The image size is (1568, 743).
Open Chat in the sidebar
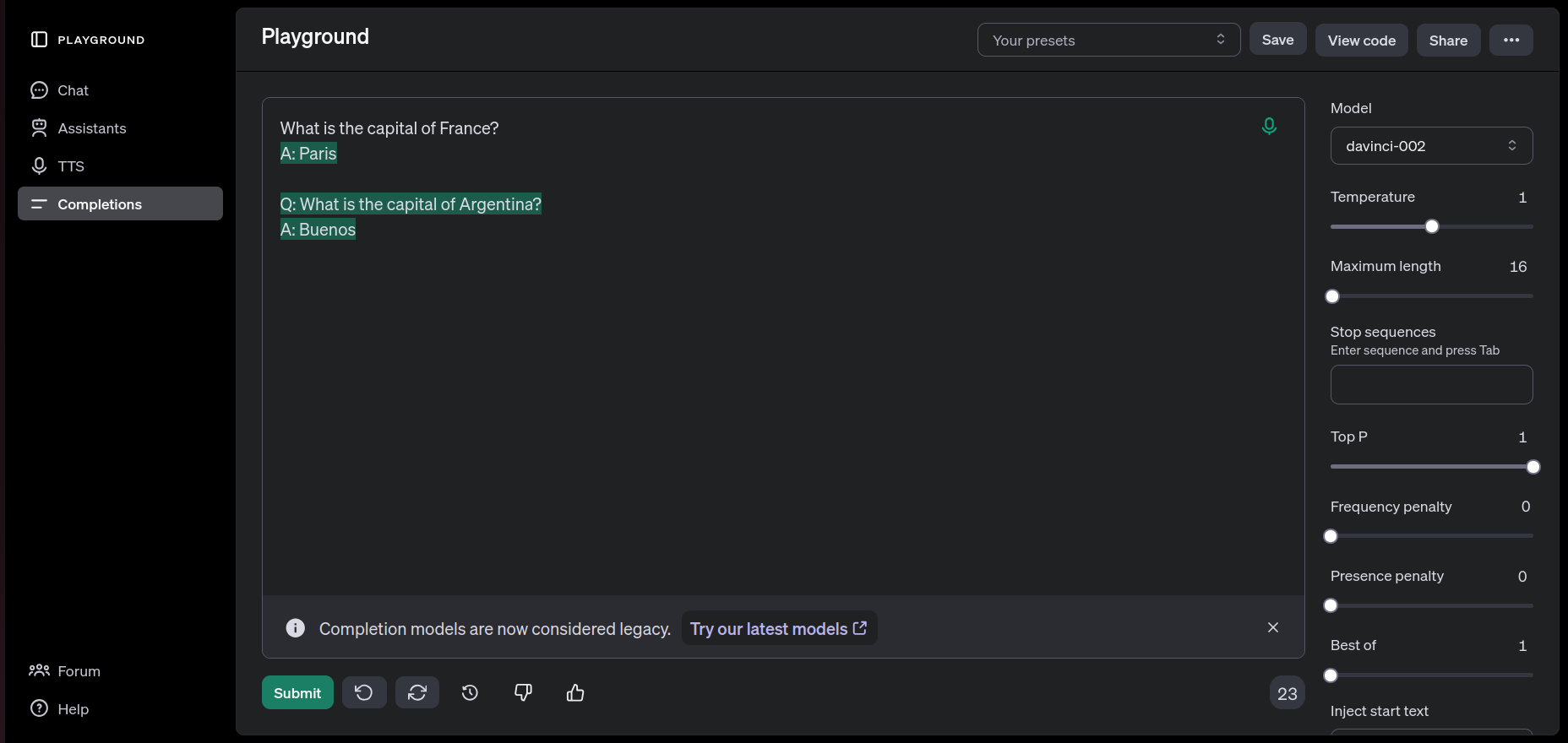click(x=73, y=90)
